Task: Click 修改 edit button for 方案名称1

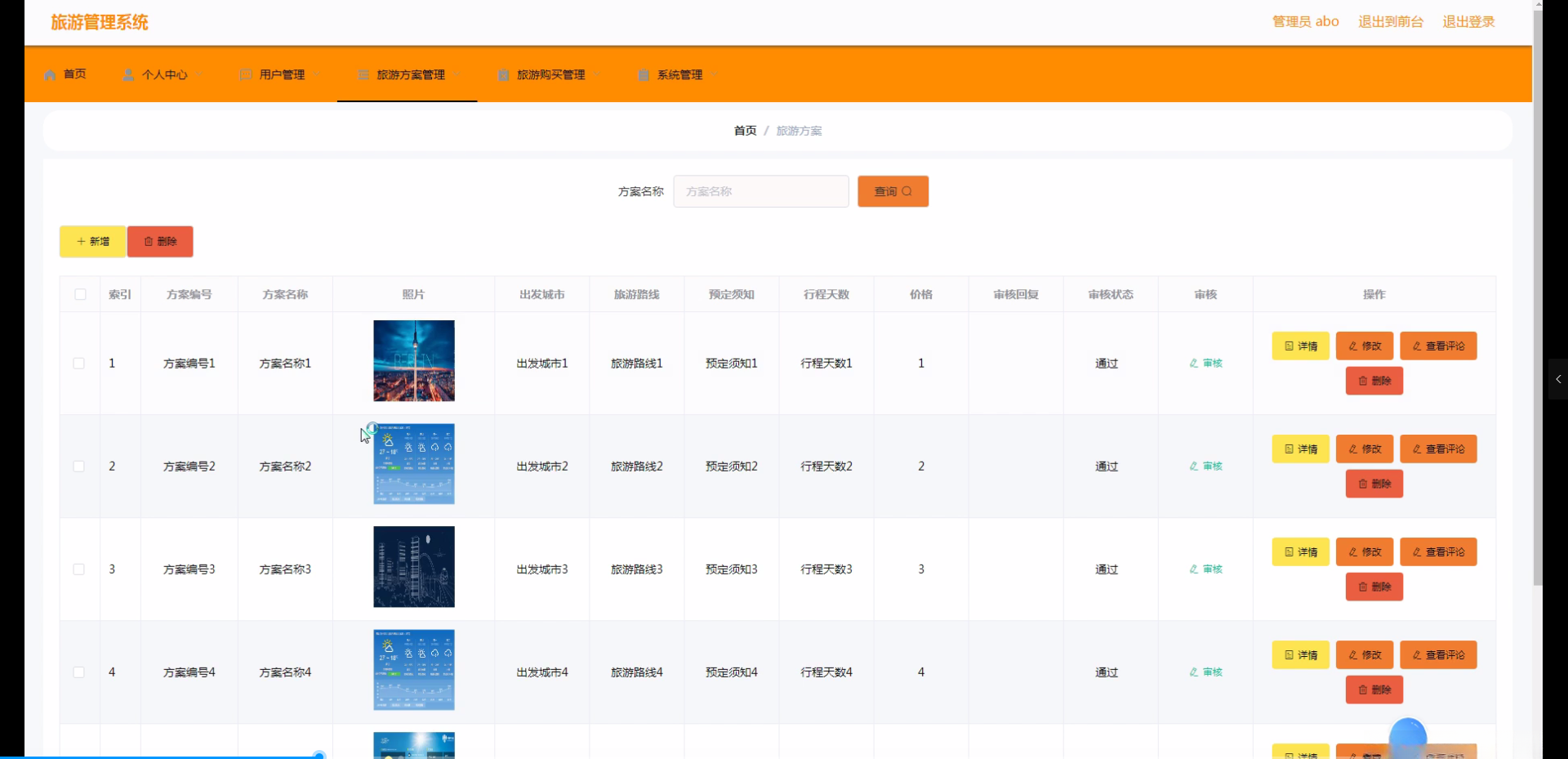Action: (x=1365, y=346)
